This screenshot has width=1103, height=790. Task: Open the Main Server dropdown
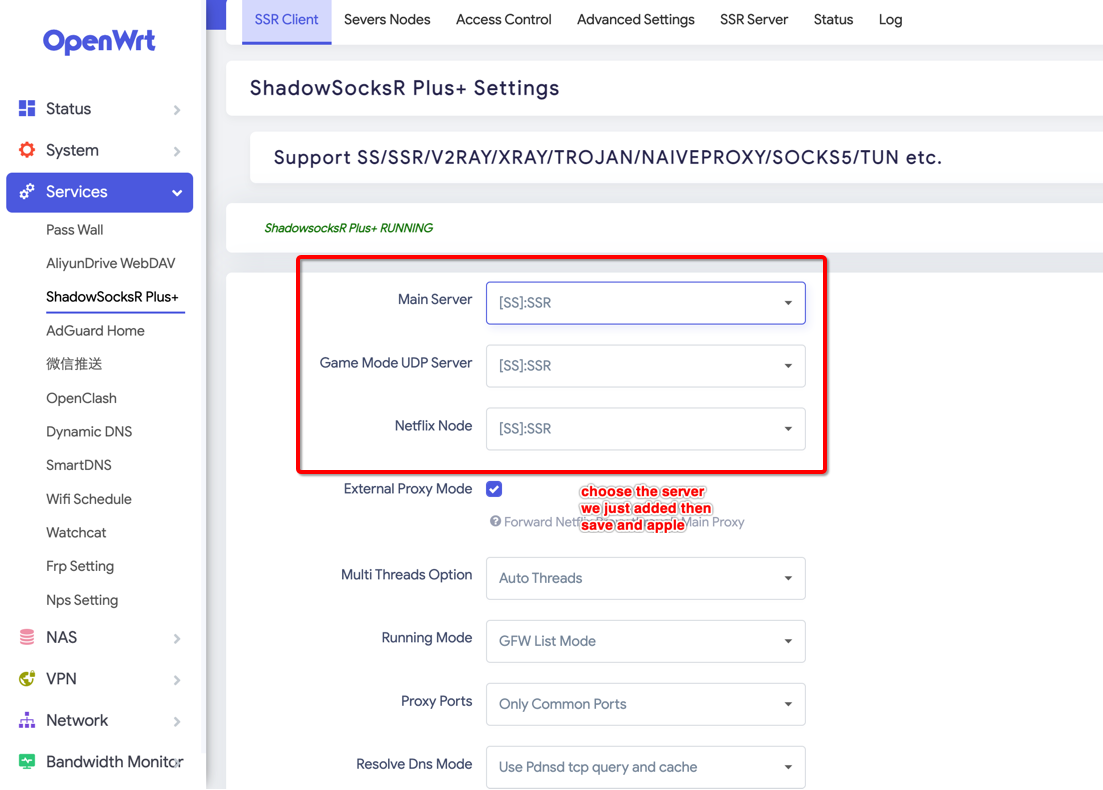click(645, 303)
